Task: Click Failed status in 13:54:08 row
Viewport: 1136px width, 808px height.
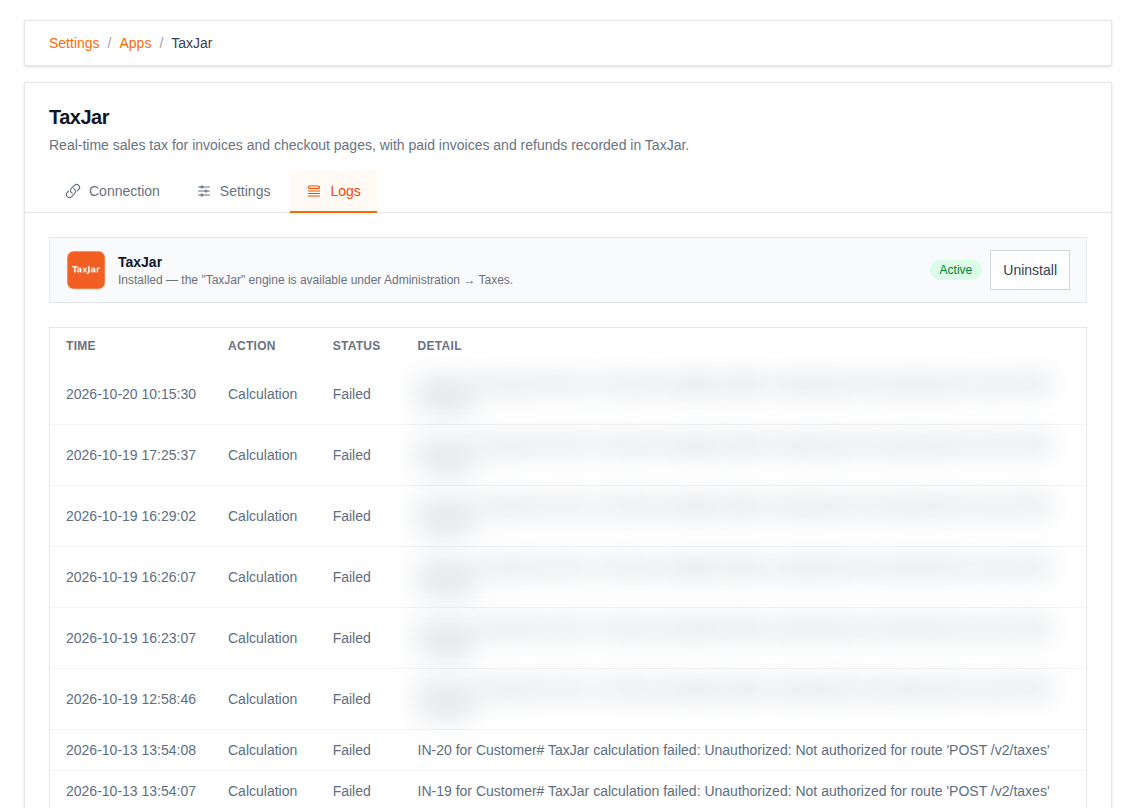Action: [x=351, y=750]
